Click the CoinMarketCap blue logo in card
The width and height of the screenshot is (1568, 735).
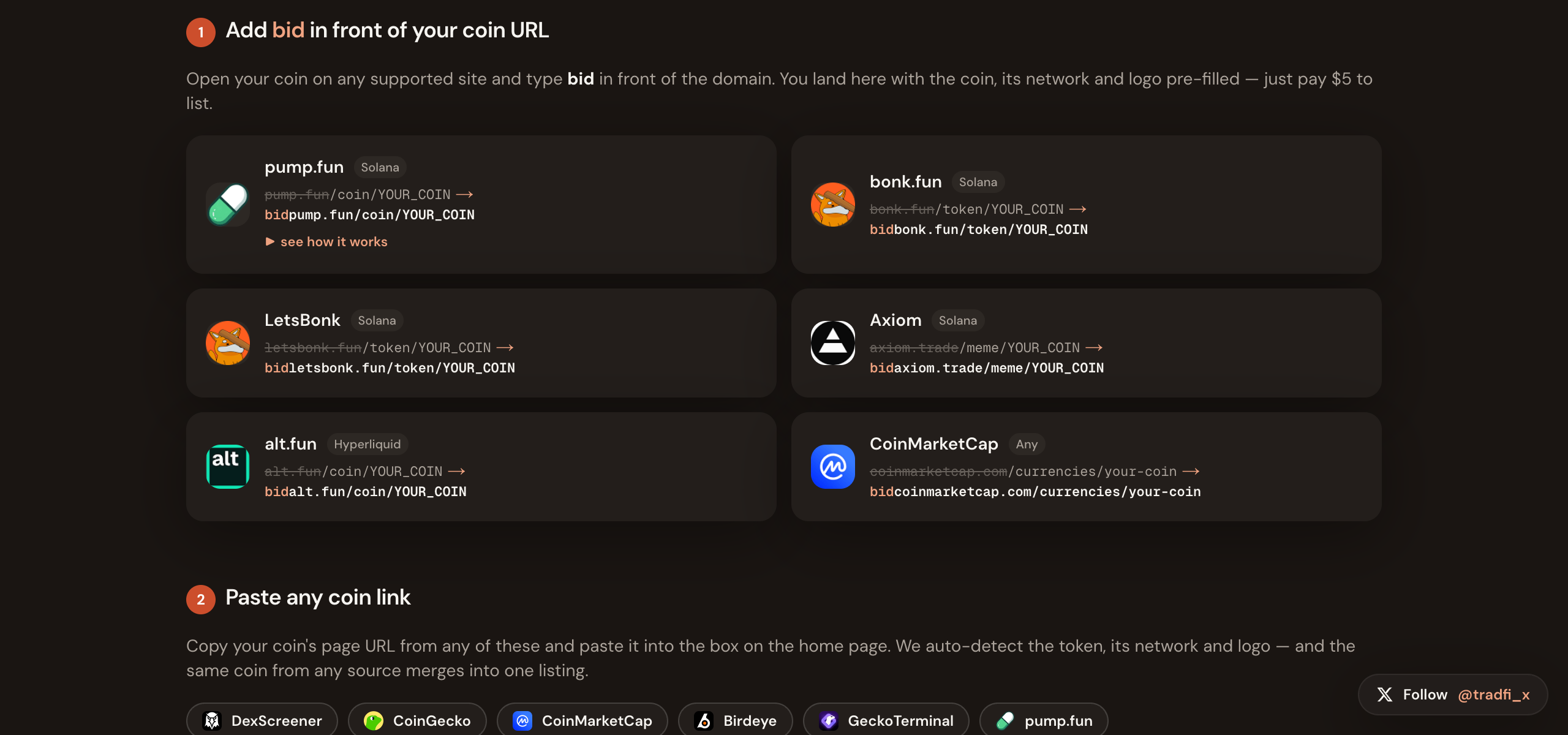pyautogui.click(x=832, y=467)
